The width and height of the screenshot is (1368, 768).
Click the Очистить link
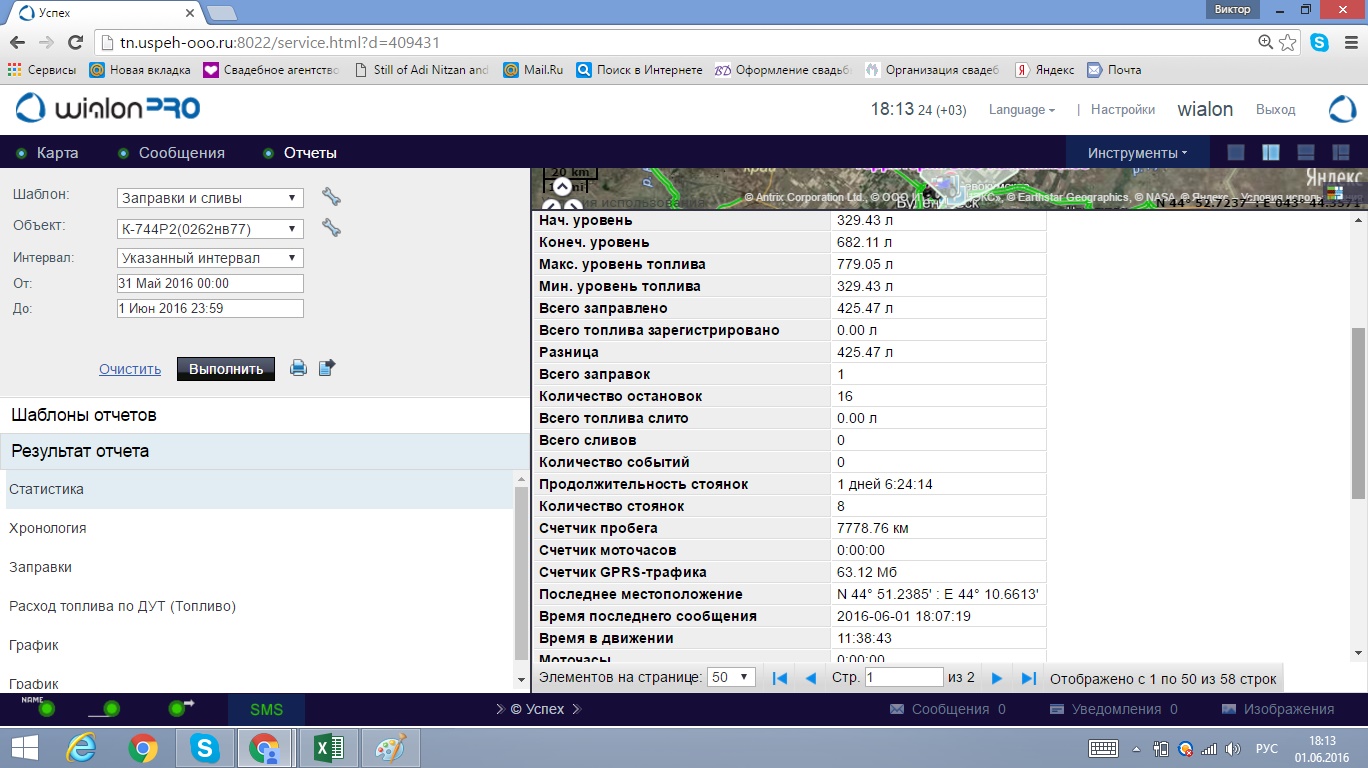tap(130, 369)
